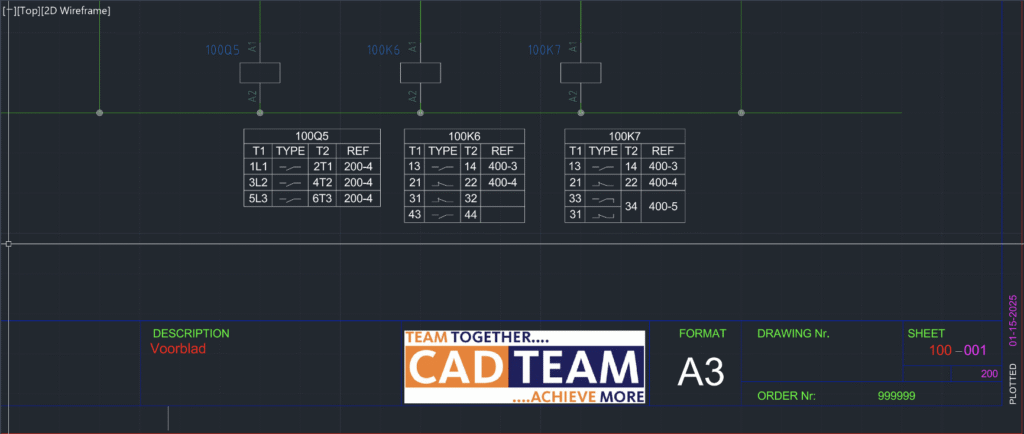1024x434 pixels.
Task: Select the blue 100Q5 tag above the coil
Action: coord(223,50)
